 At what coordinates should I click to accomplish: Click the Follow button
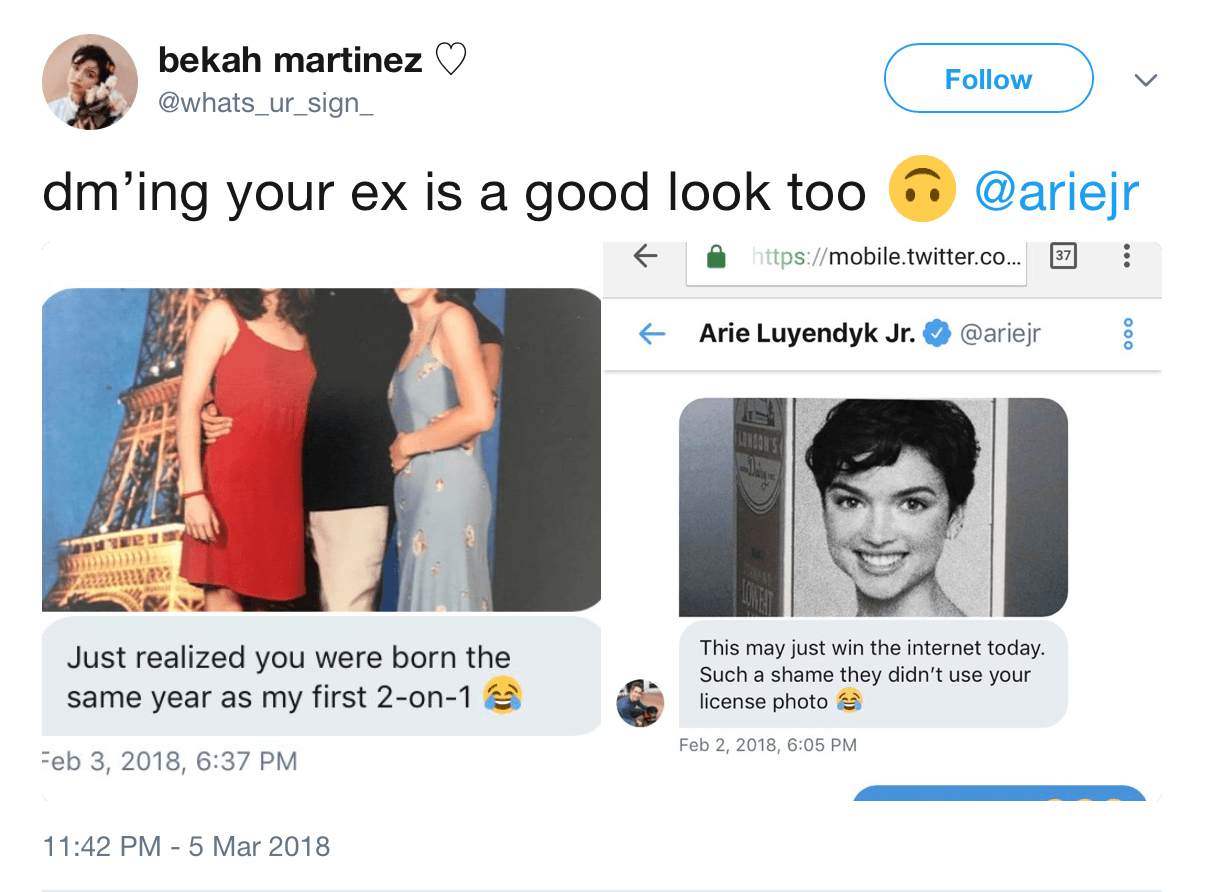[988, 79]
